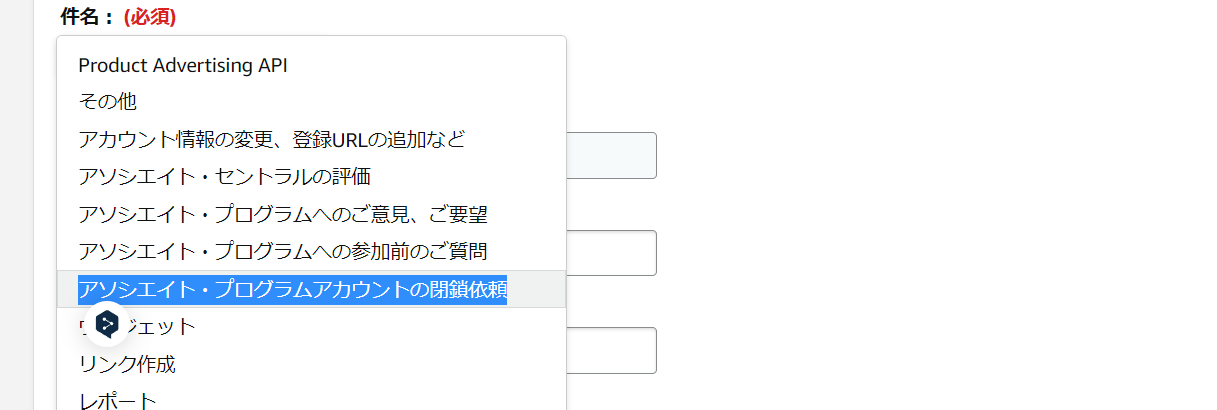Image resolution: width=1217 pixels, height=410 pixels.
Task: Focus the middle white text input field
Action: point(611,253)
